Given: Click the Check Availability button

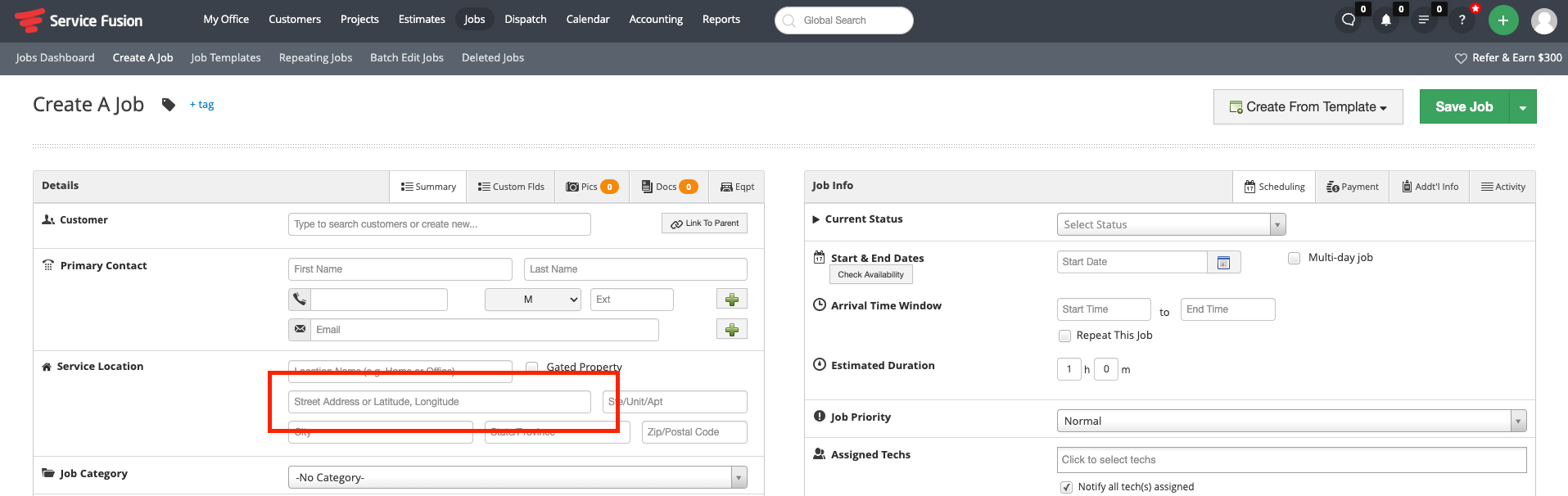Looking at the screenshot, I should (x=870, y=275).
